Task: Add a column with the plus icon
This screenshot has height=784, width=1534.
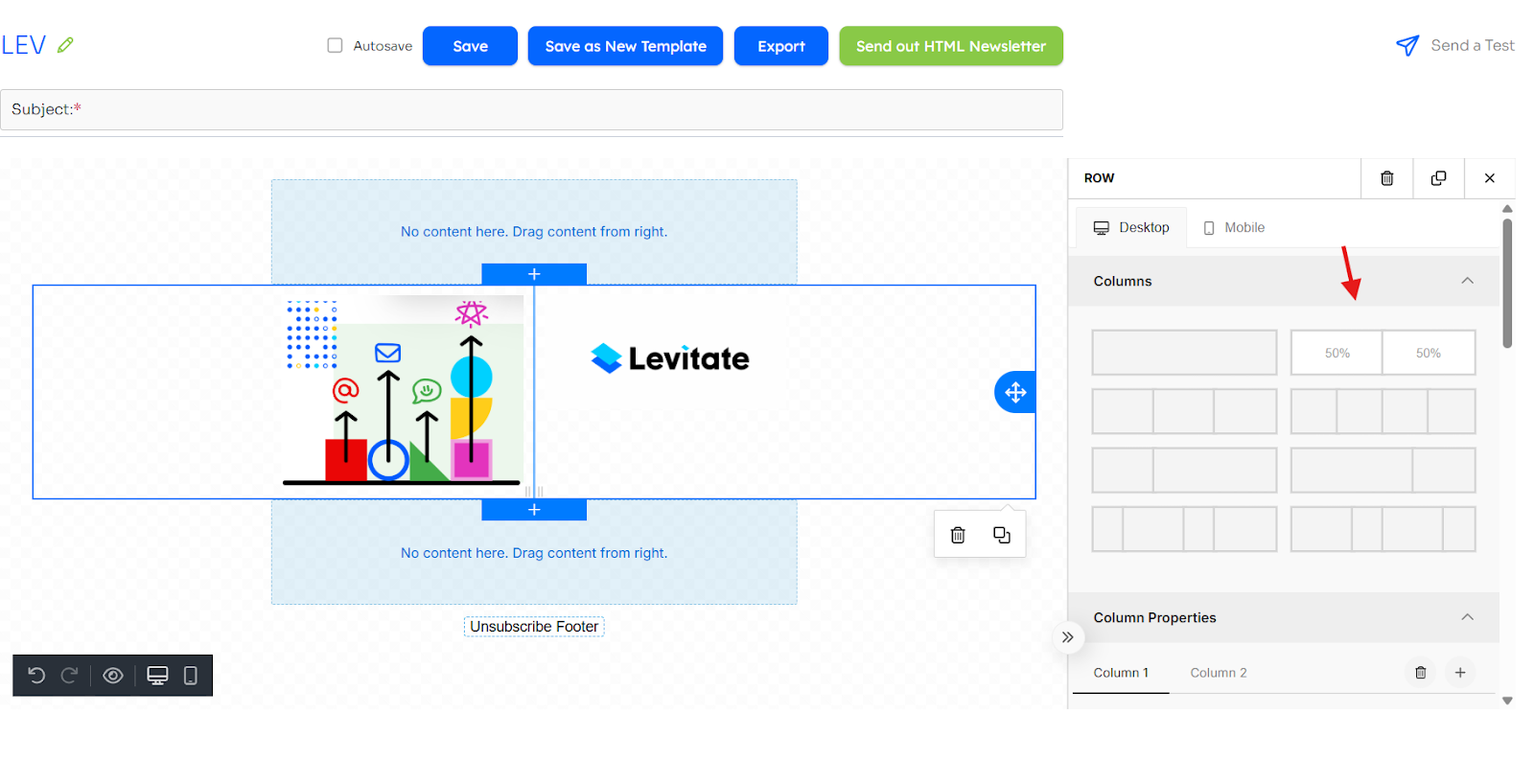Action: tap(1460, 673)
